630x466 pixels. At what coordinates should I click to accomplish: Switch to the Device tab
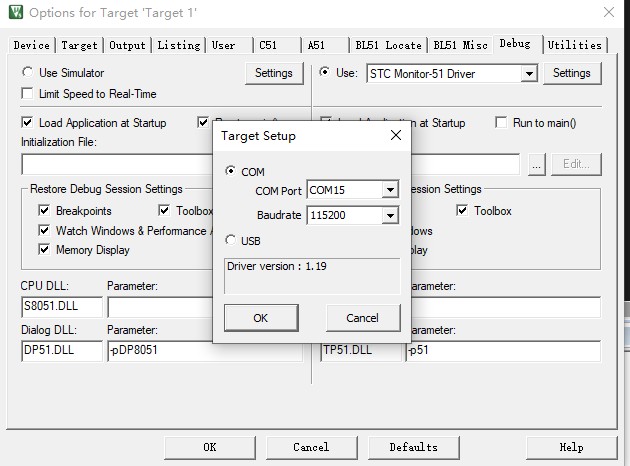pos(31,45)
